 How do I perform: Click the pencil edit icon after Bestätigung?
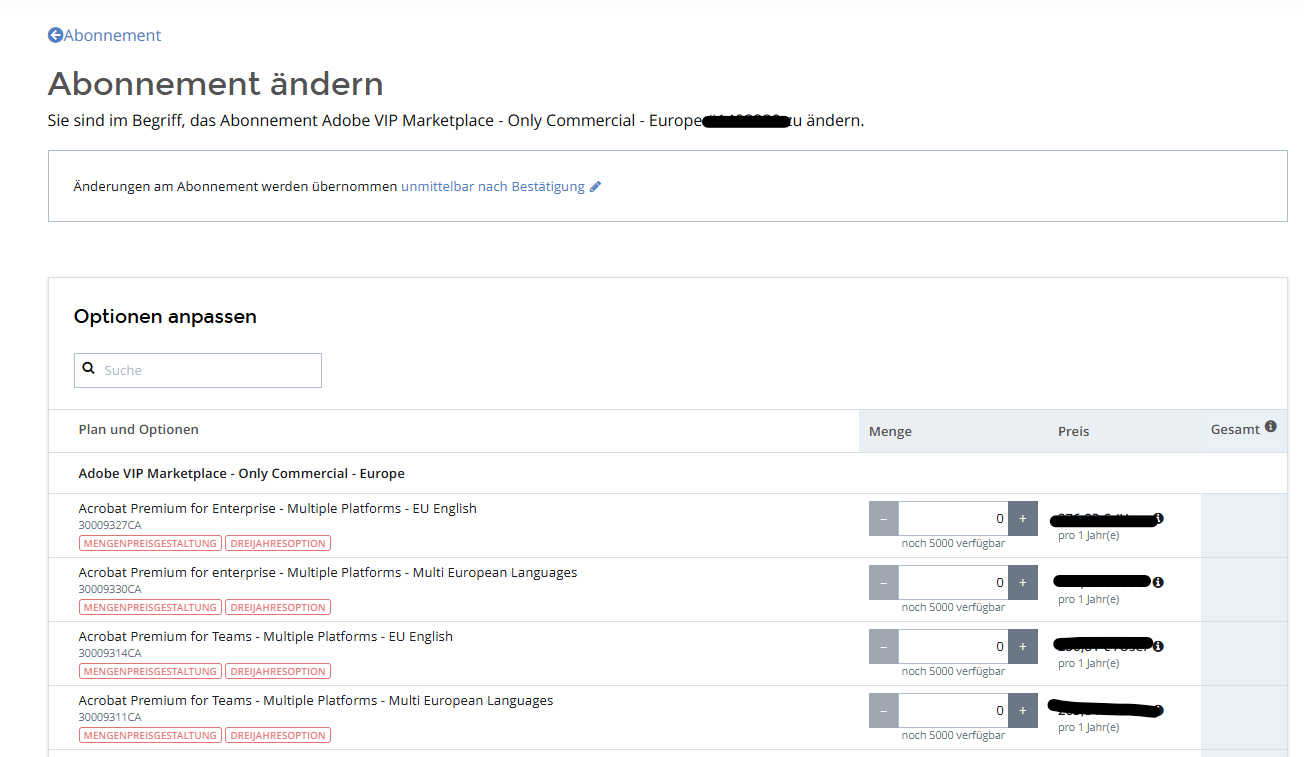(x=595, y=186)
